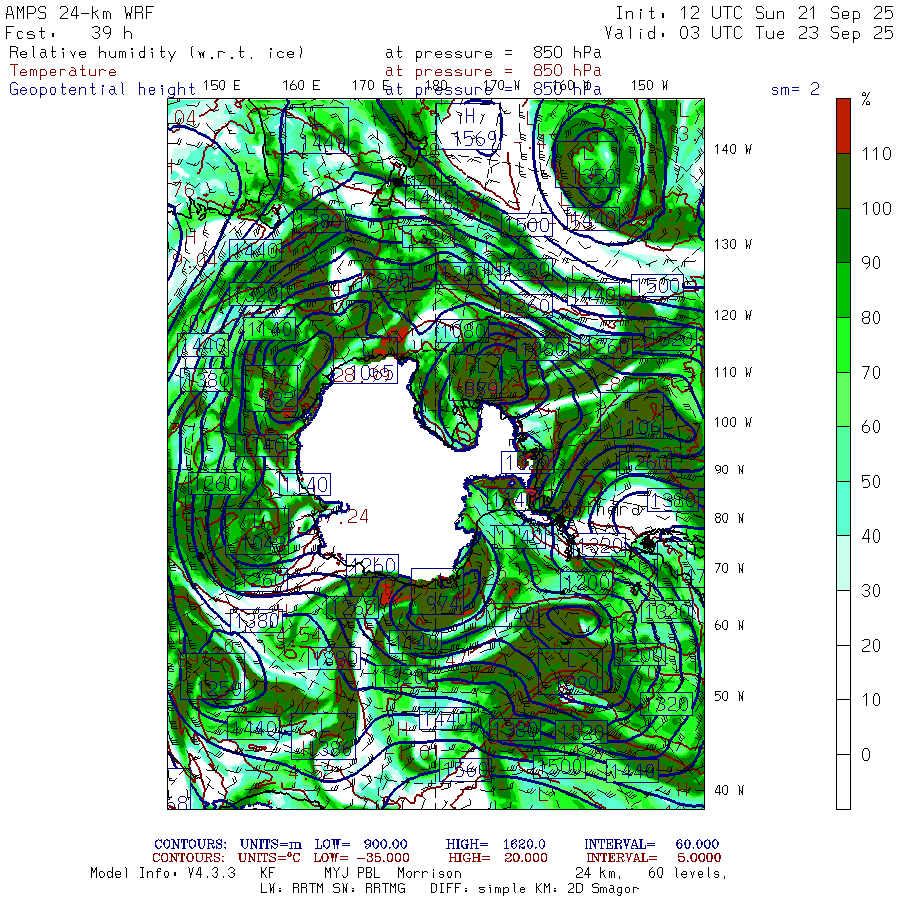Click the '130 W' longitude label
The image size is (900, 900).
tap(733, 245)
